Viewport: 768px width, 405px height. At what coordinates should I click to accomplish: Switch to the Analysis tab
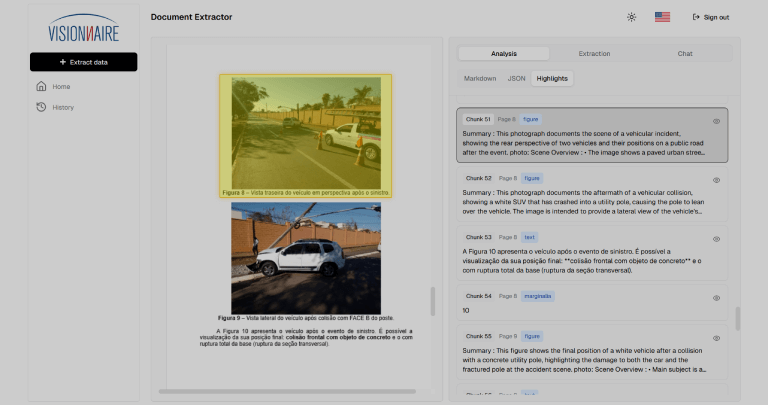[x=504, y=53]
